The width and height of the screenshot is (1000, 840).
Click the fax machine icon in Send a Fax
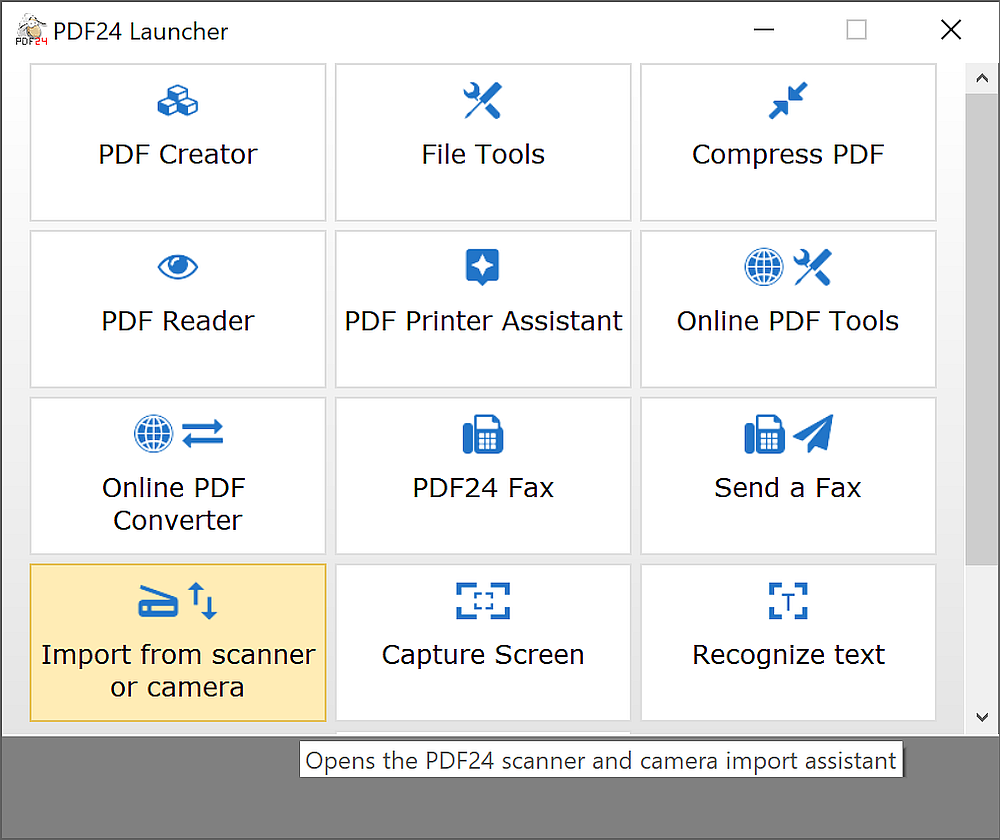(765, 434)
